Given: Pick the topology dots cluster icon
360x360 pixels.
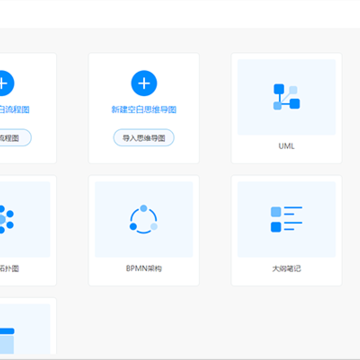Looking at the screenshot, I should (6, 219).
